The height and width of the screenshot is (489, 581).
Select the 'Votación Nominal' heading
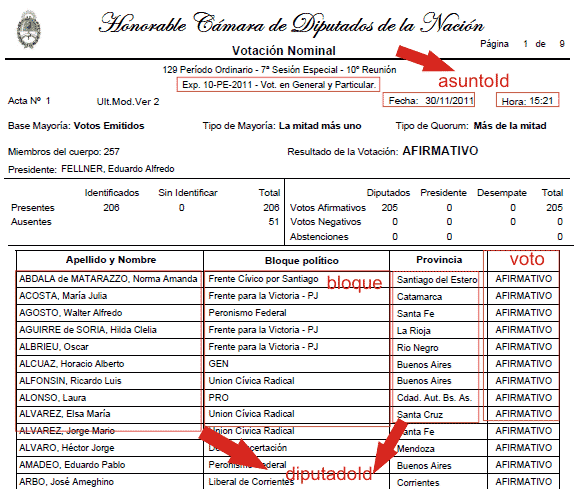coord(284,50)
